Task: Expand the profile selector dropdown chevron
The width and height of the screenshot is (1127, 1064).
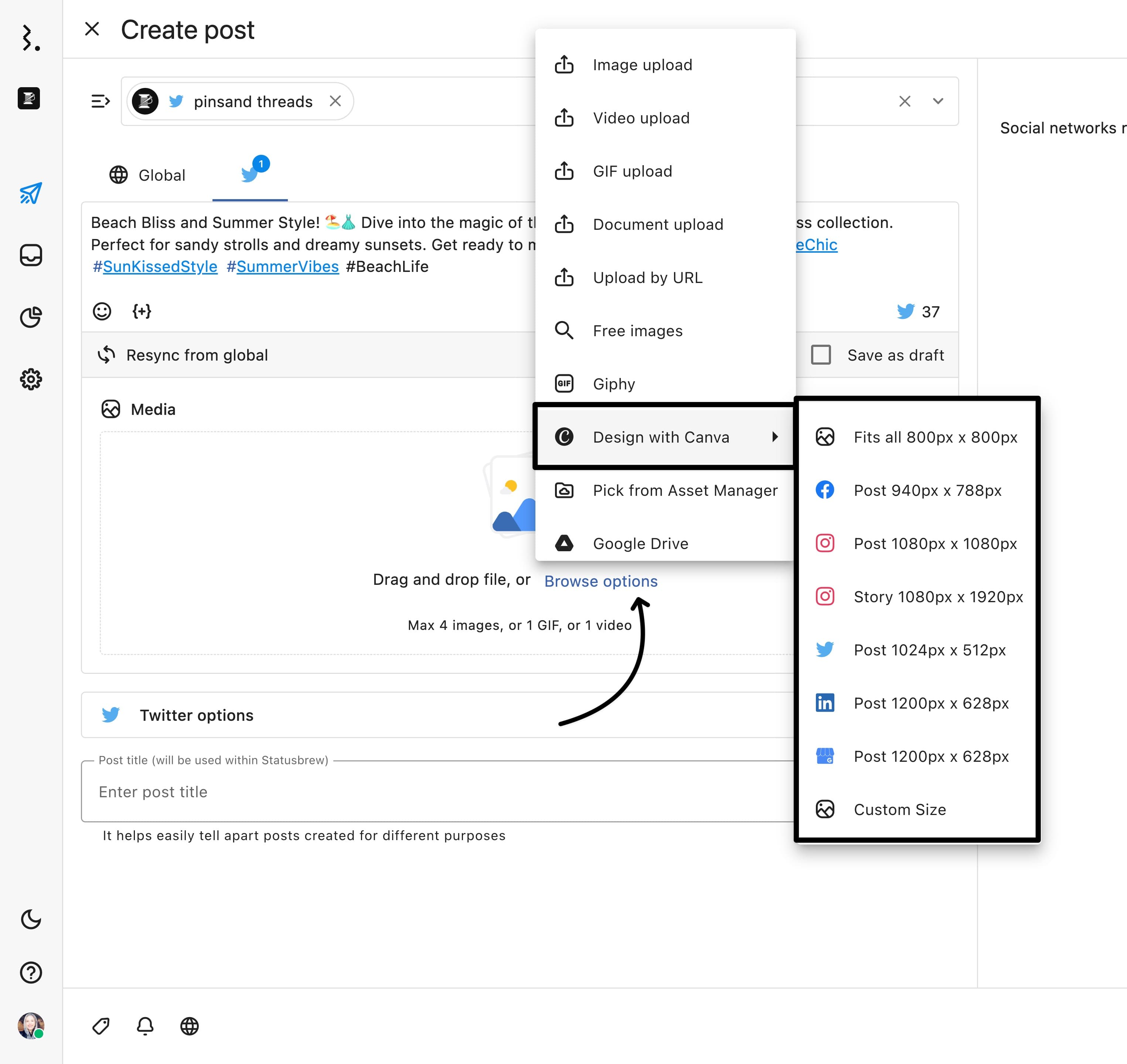Action: click(x=938, y=101)
